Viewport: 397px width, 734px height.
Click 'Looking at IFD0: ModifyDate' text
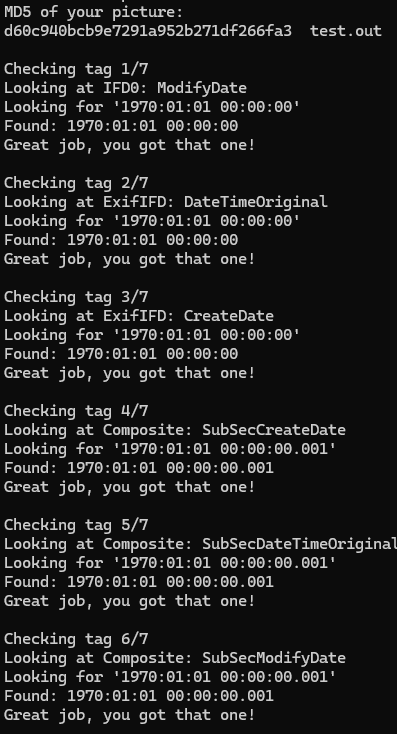[x=125, y=88]
